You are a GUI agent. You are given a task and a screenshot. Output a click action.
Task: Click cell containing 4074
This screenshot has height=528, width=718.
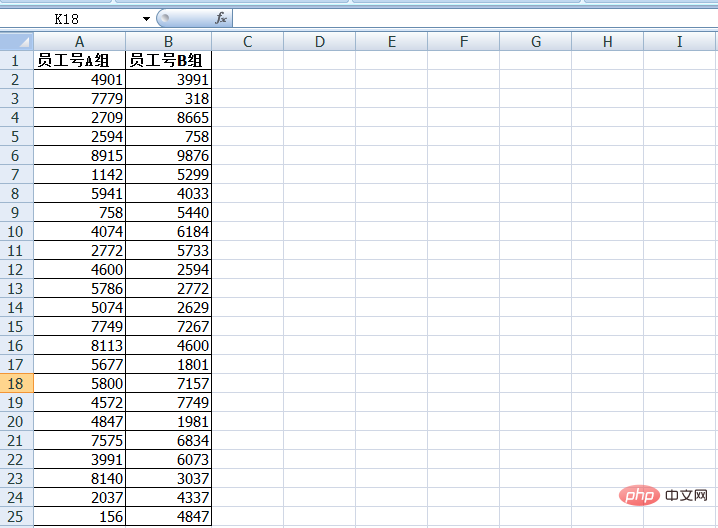tap(80, 231)
